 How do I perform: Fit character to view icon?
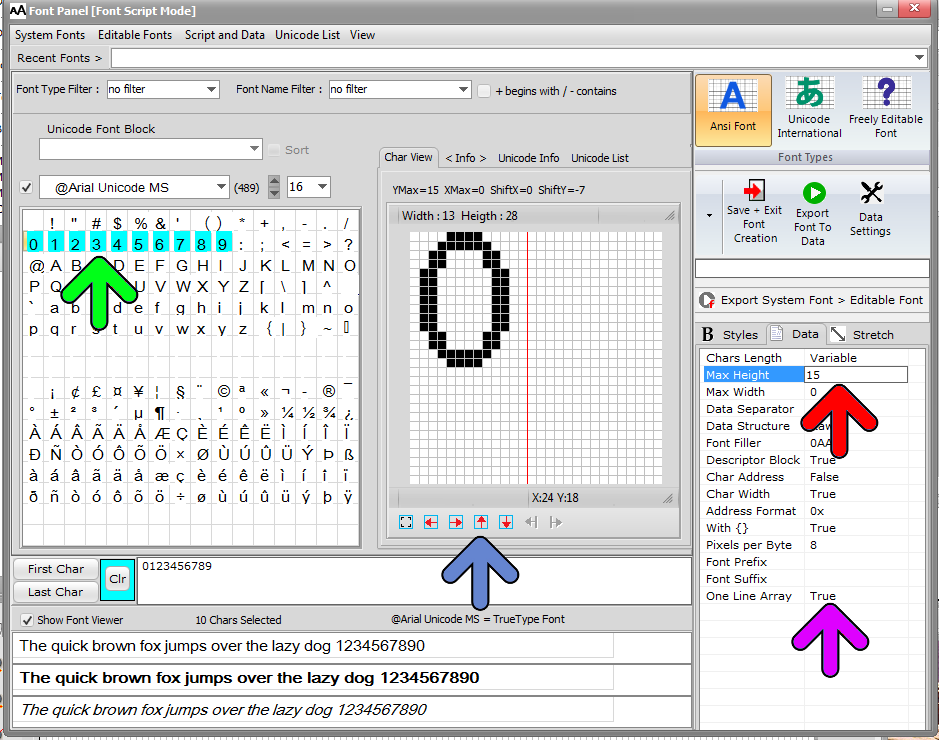(406, 522)
